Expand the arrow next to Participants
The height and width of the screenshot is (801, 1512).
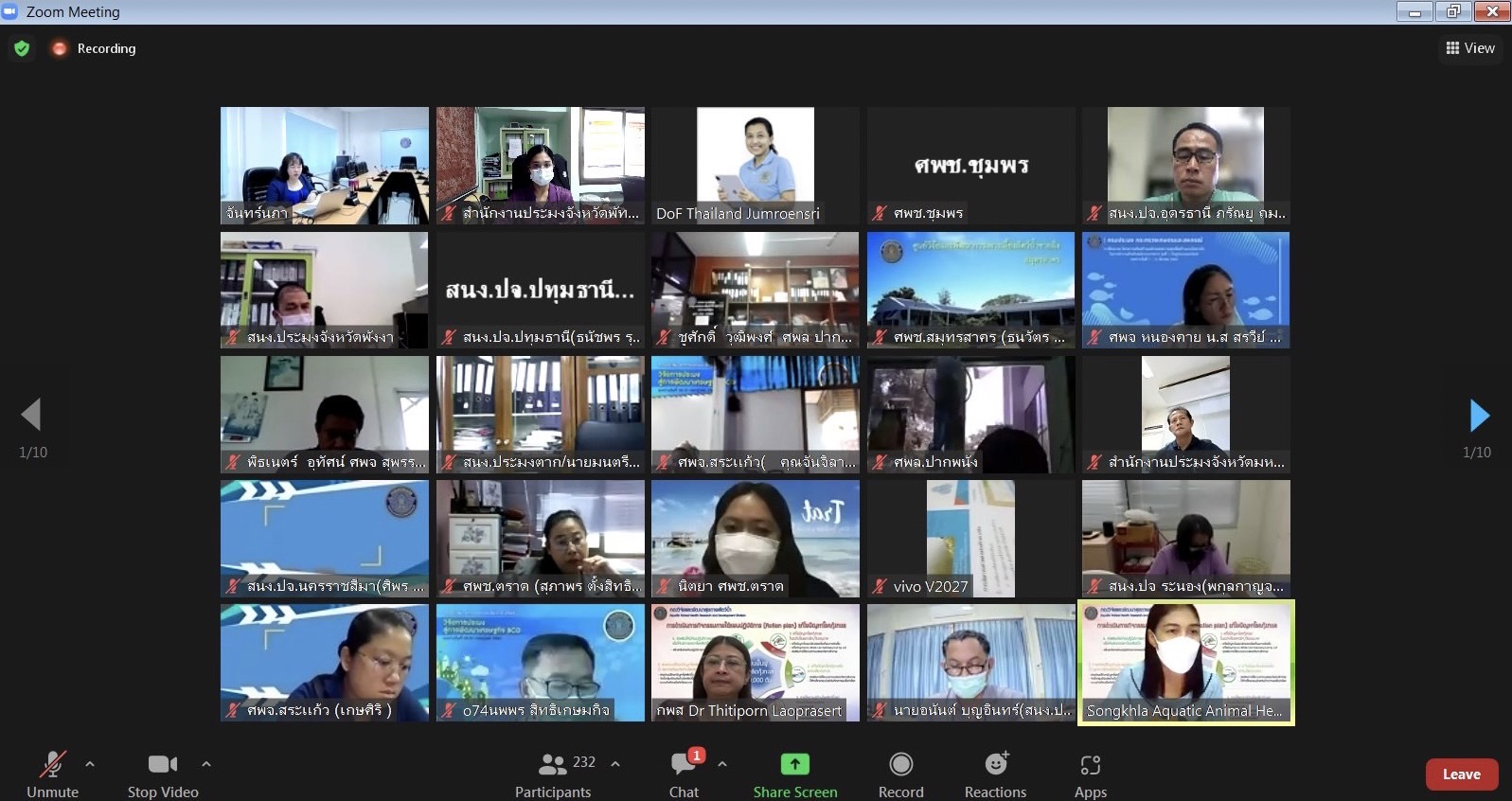(x=615, y=763)
